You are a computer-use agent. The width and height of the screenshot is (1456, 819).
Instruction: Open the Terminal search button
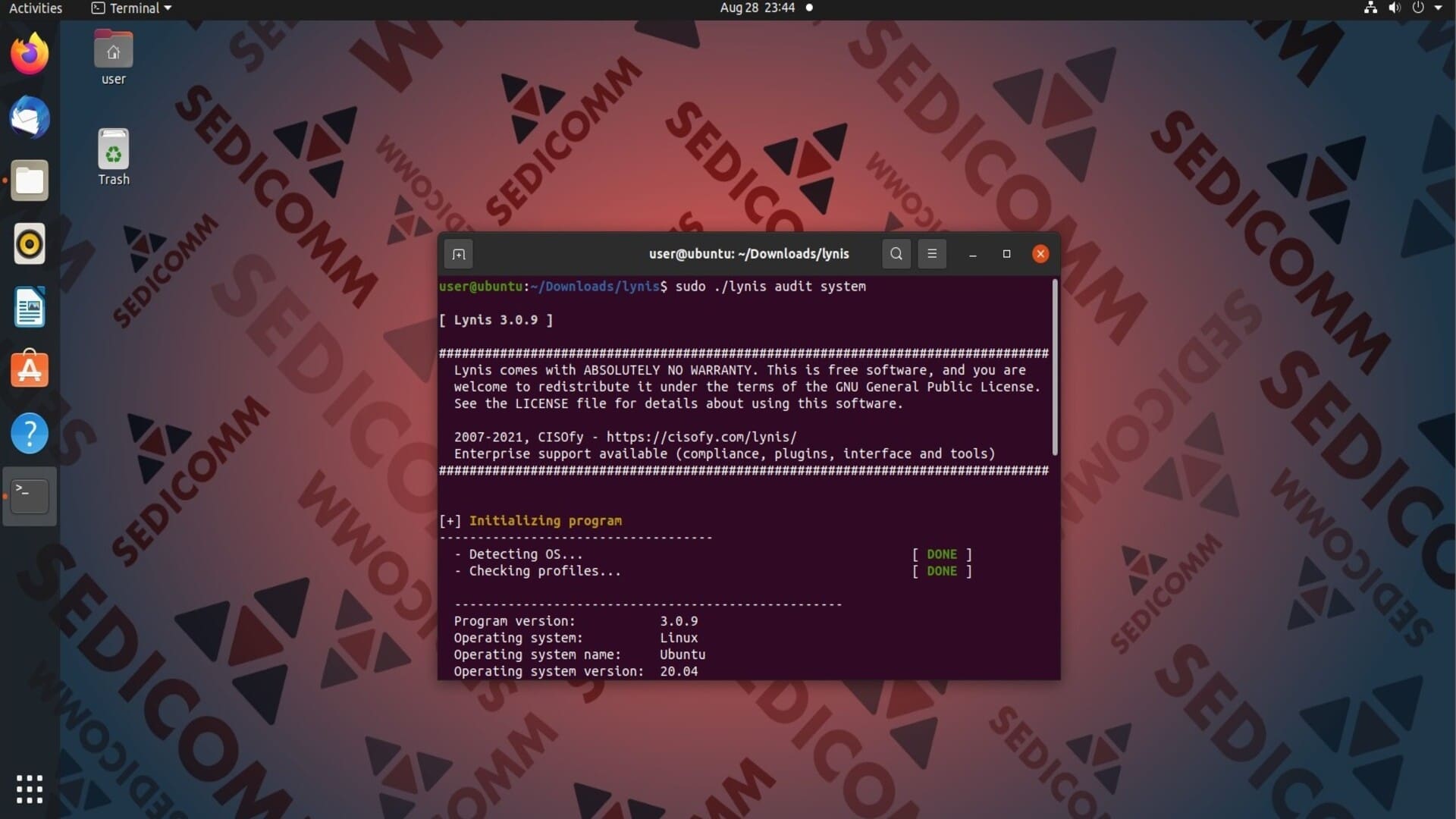pos(896,254)
